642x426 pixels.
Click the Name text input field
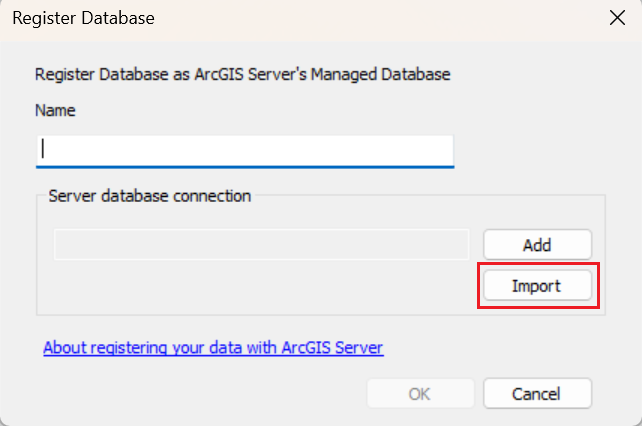coord(245,152)
